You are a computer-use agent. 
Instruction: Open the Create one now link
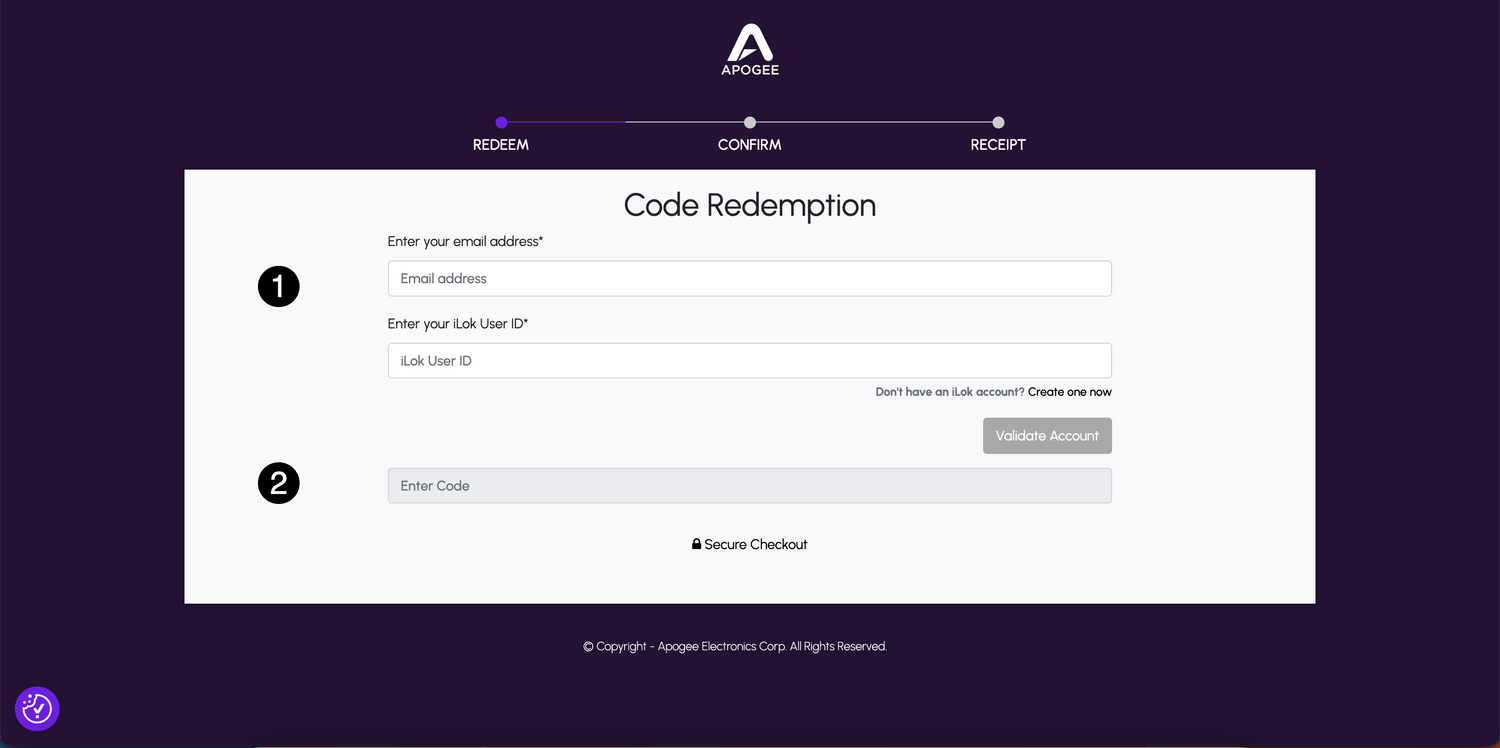coord(1070,392)
